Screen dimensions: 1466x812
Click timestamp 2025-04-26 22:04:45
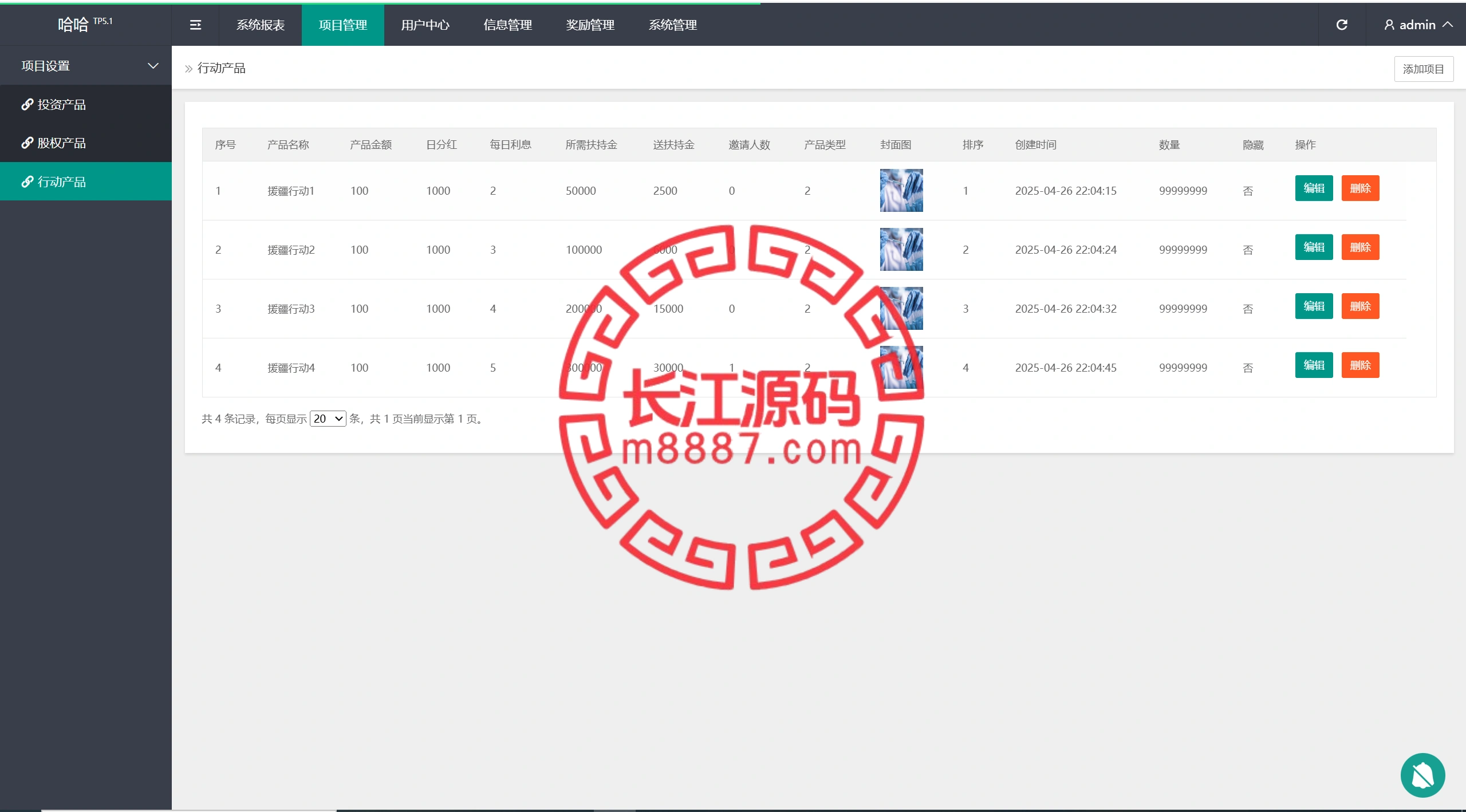pyautogui.click(x=1066, y=368)
